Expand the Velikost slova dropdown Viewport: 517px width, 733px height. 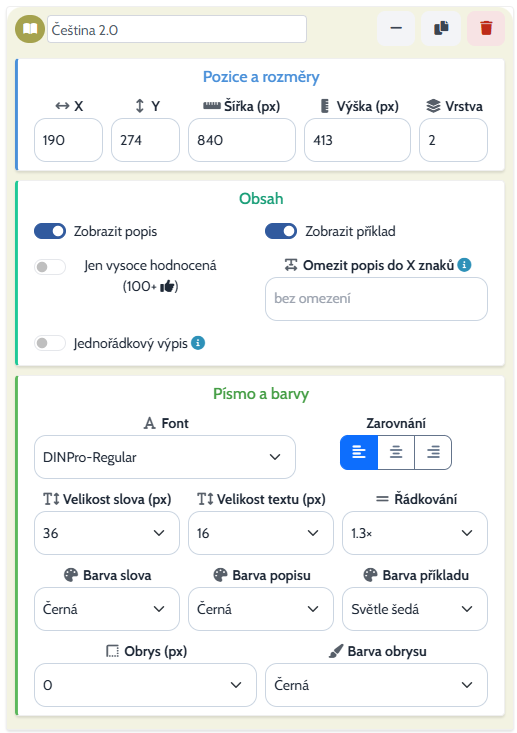(107, 533)
